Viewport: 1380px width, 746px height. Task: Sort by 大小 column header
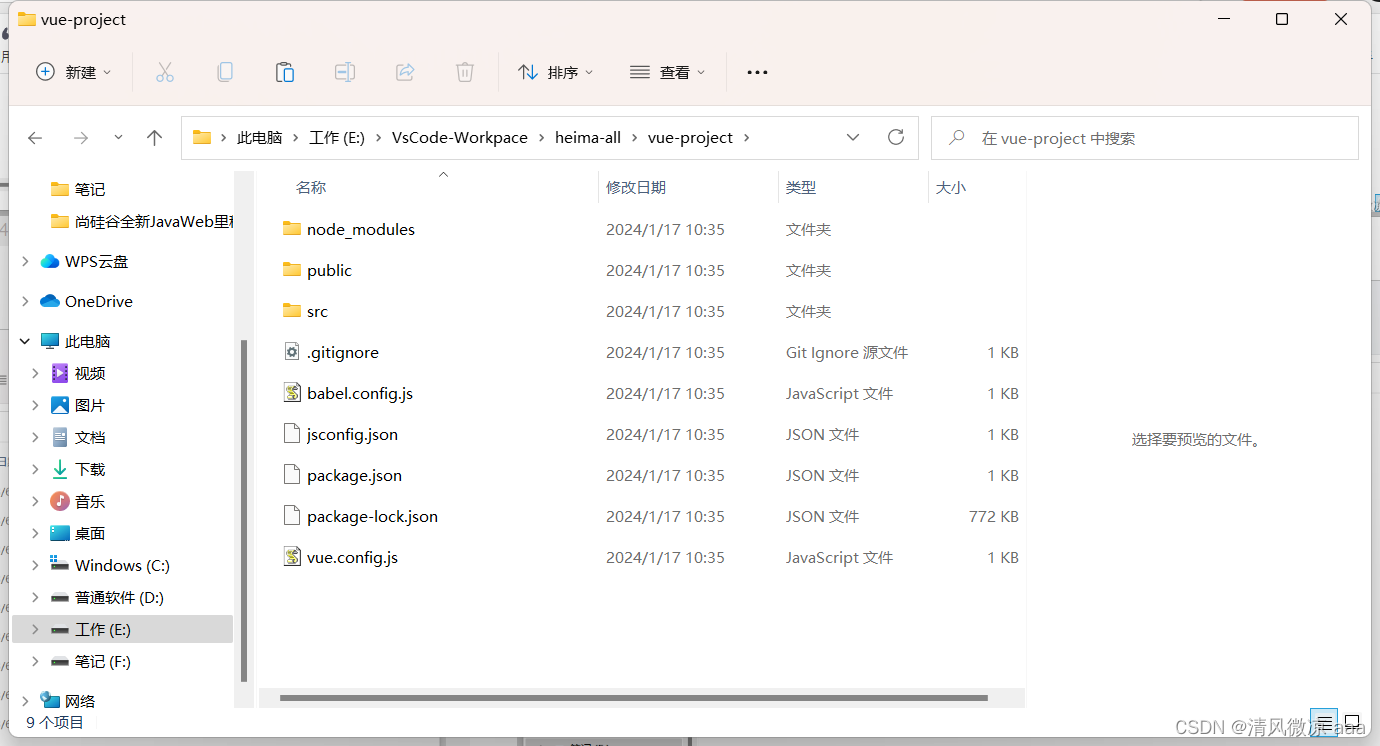coord(950,187)
